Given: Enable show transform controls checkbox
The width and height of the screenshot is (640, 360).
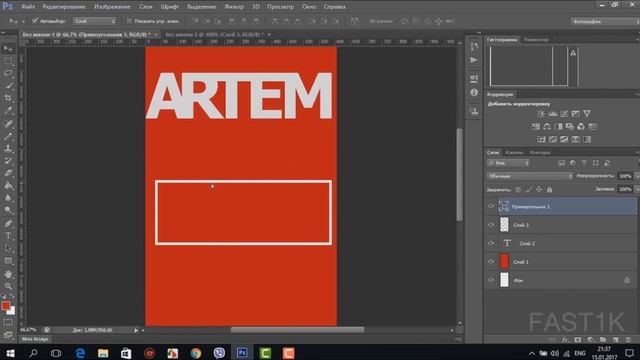Looking at the screenshot, I should 129,21.
